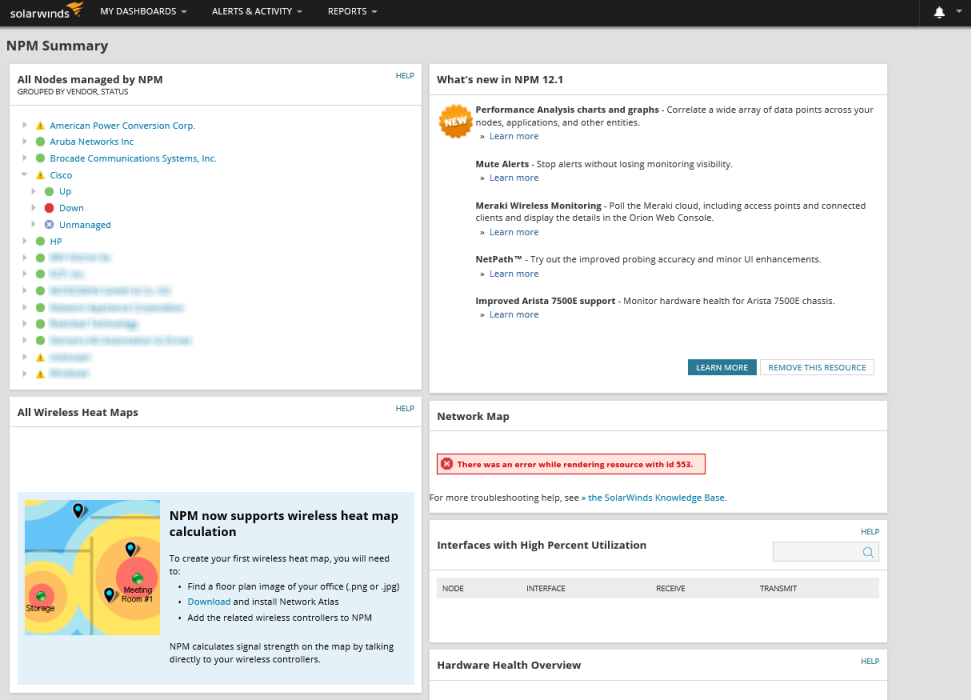Click the REMOVE THIS RESOURCE button
Image resolution: width=971 pixels, height=700 pixels.
tap(817, 367)
